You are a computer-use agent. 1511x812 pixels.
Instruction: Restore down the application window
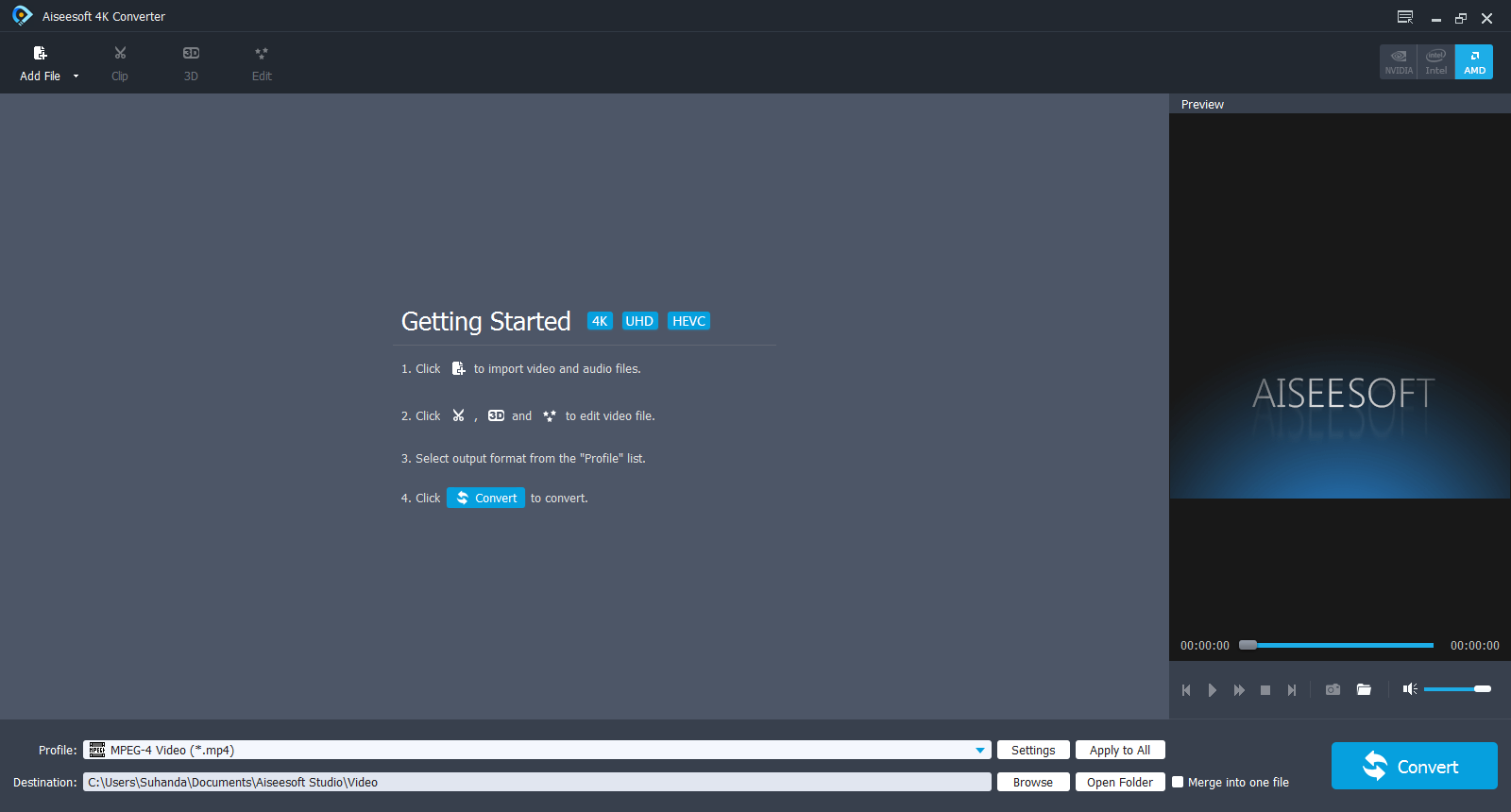[x=1461, y=18]
